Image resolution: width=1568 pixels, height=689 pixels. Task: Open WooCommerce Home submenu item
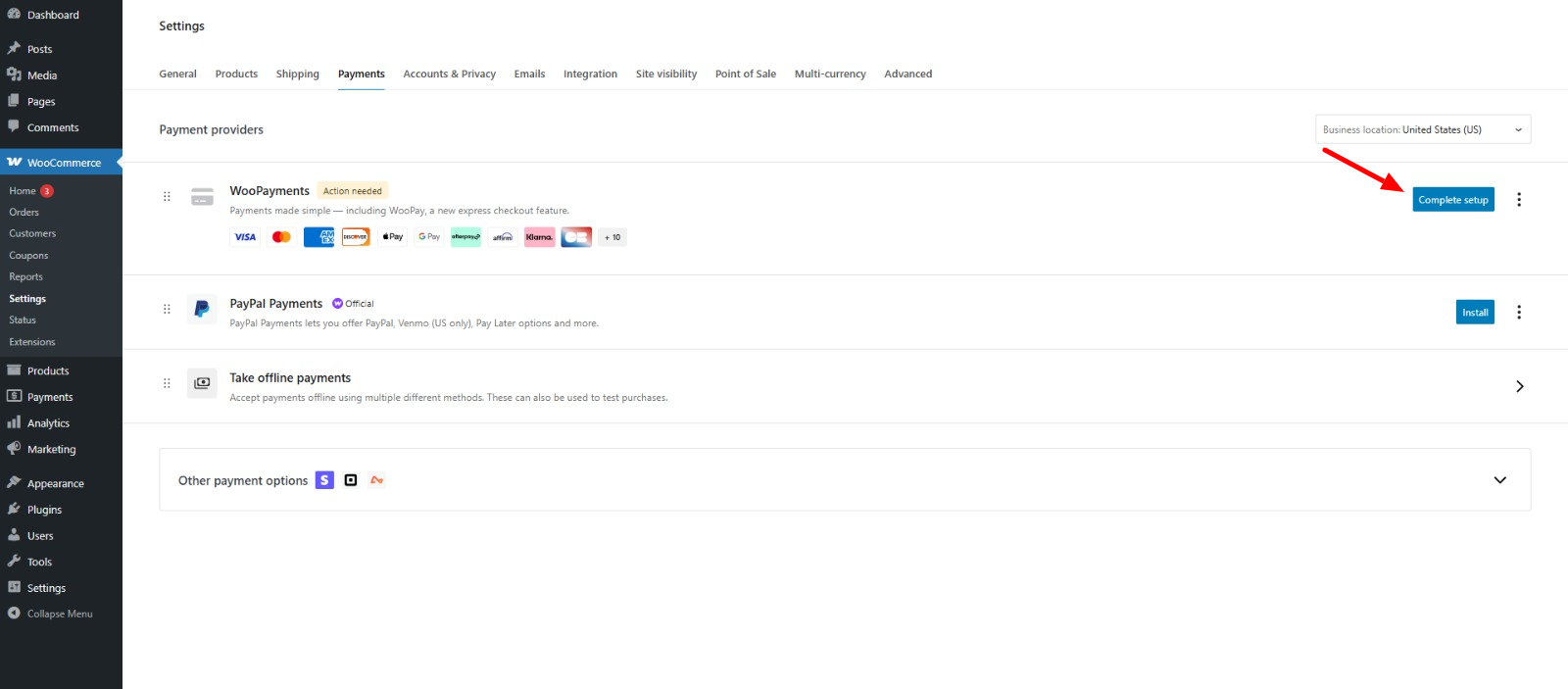coord(23,191)
